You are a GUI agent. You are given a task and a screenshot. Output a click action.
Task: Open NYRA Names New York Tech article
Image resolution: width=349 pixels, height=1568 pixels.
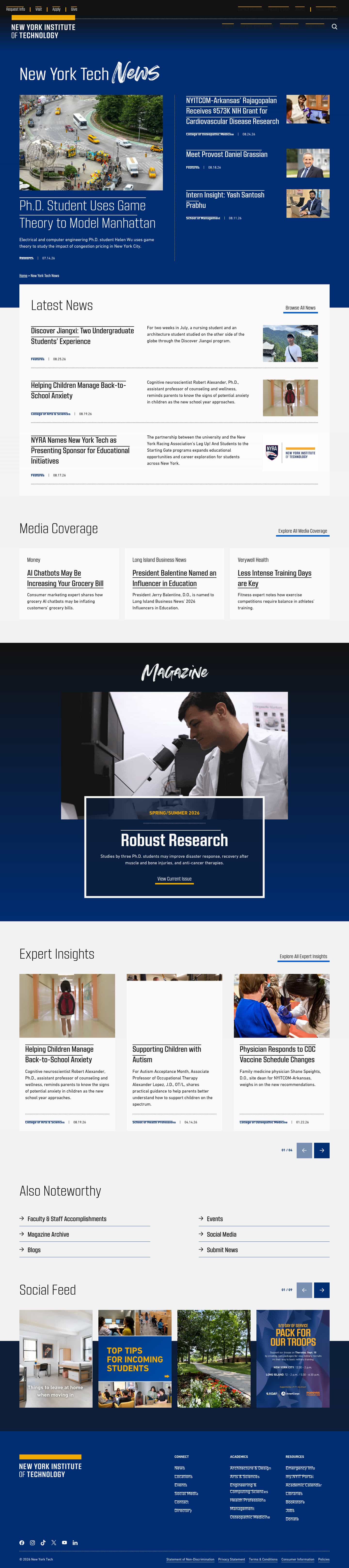pyautogui.click(x=80, y=450)
